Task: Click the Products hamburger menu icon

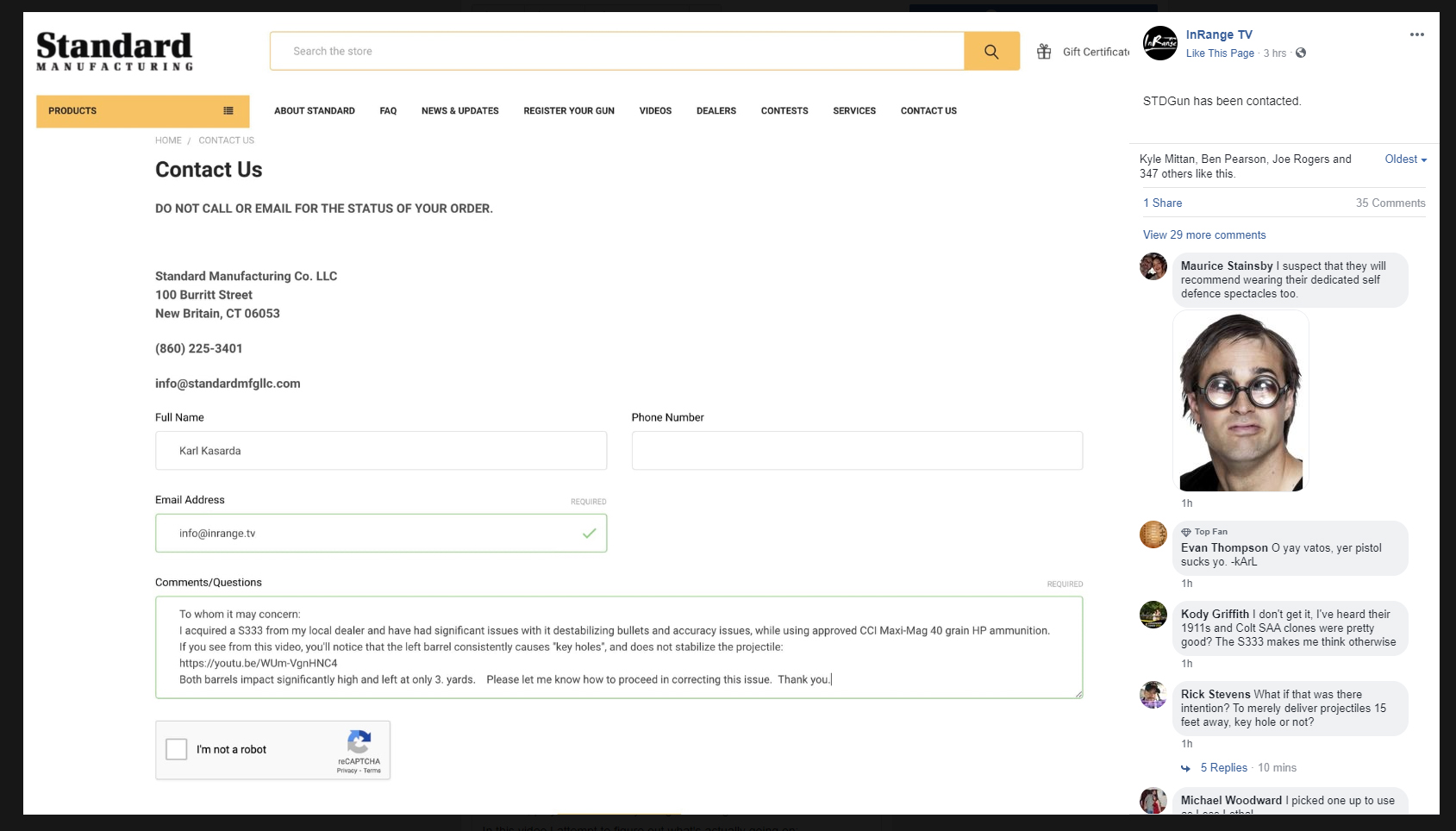Action: coord(228,110)
